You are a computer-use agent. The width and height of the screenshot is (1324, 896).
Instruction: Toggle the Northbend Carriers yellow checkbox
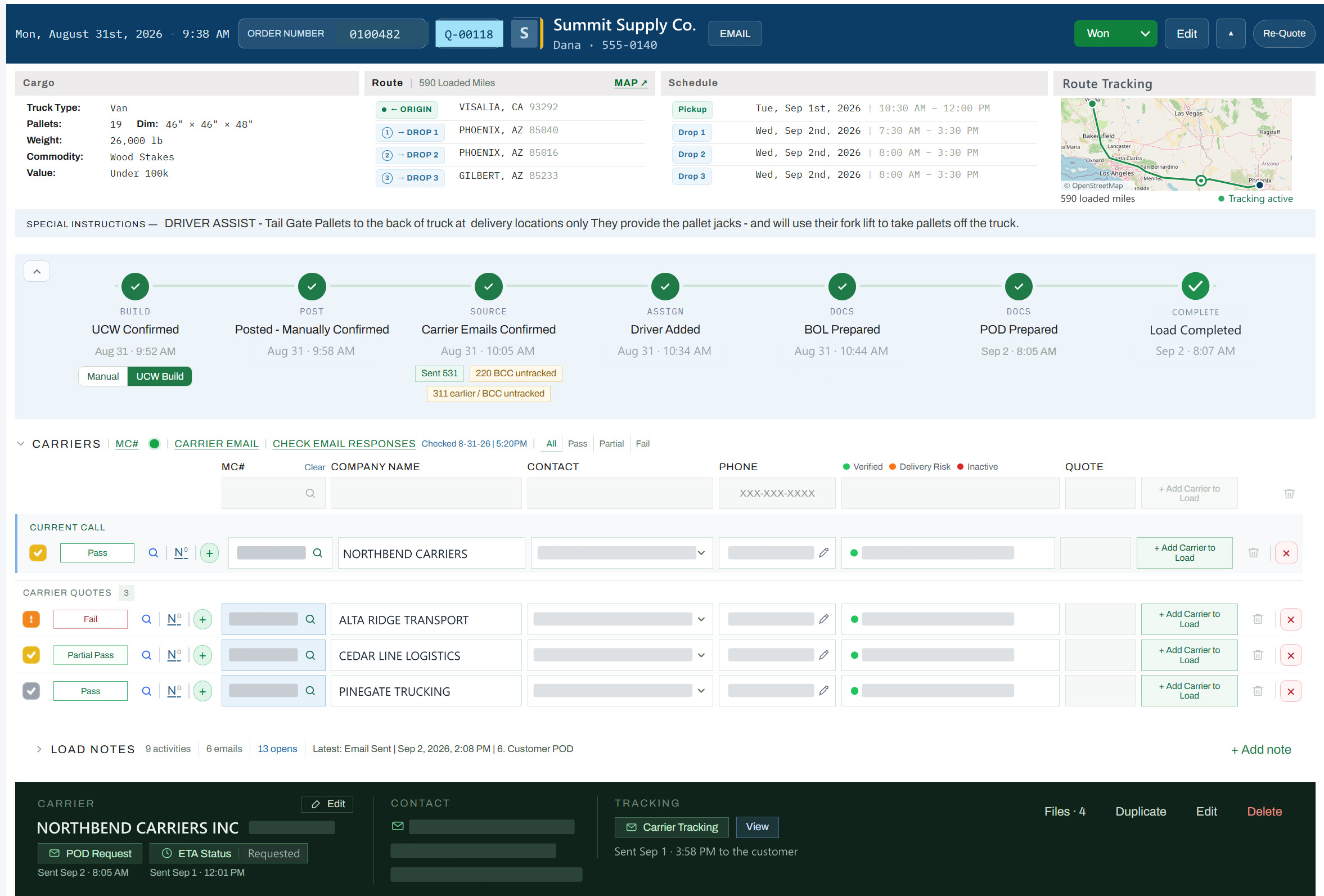(38, 552)
